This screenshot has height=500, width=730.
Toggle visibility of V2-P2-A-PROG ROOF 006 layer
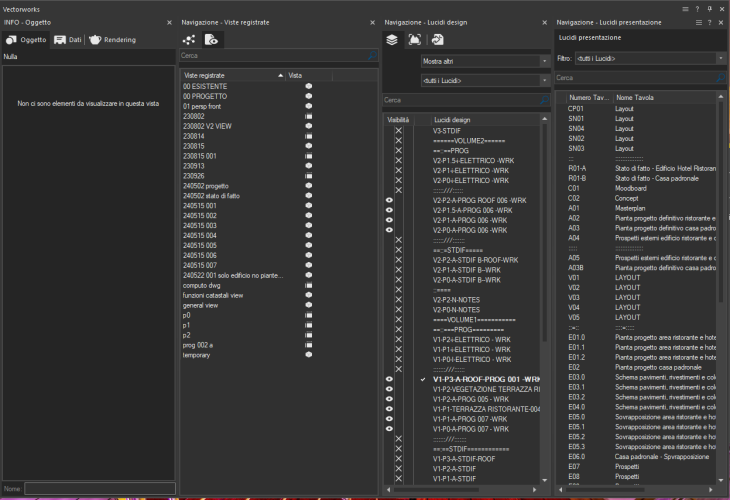click(x=389, y=200)
